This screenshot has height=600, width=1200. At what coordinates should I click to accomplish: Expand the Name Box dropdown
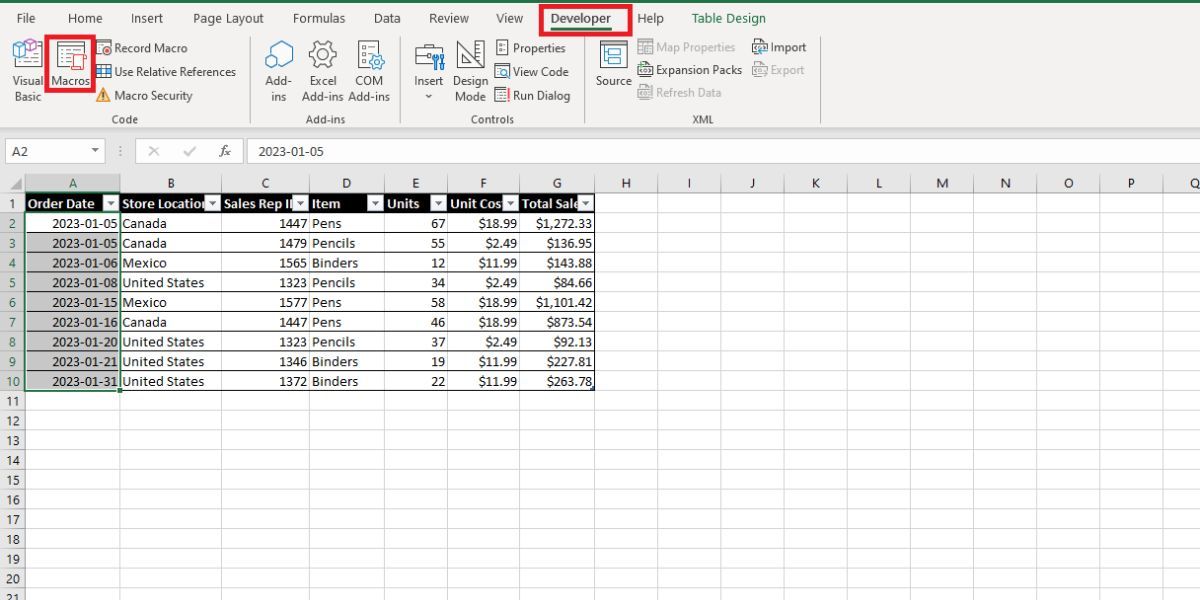[x=96, y=151]
